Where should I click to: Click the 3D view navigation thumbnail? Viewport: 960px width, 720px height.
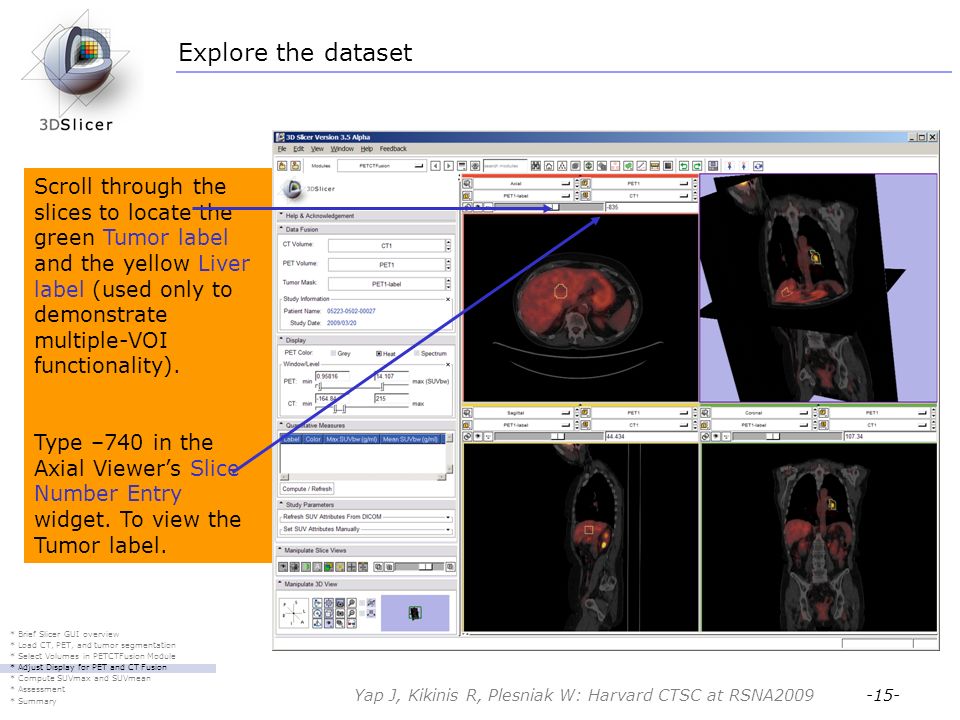click(x=415, y=613)
